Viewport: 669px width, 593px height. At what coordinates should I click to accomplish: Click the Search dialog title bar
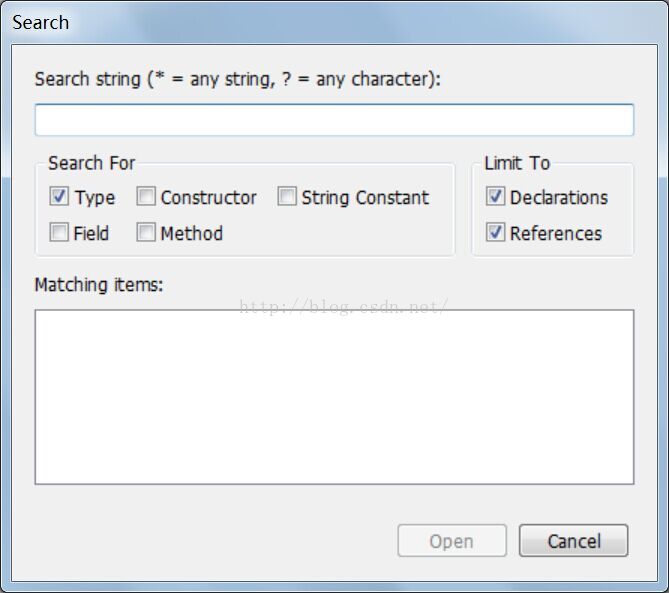tap(334, 22)
